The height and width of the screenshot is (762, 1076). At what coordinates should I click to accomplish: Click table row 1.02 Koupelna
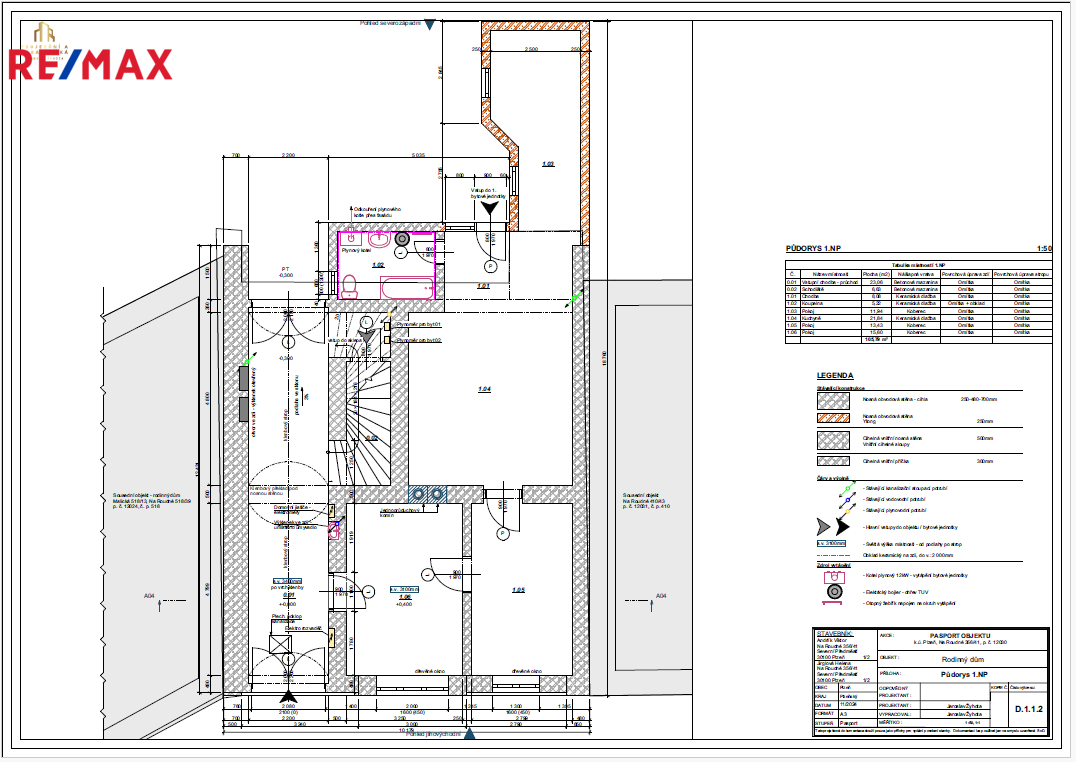coord(919,303)
